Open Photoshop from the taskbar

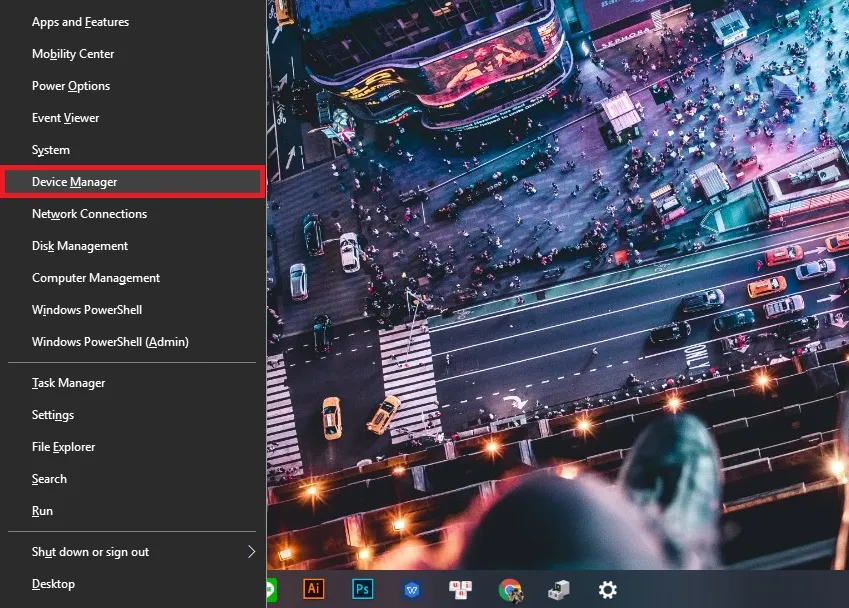tap(363, 590)
